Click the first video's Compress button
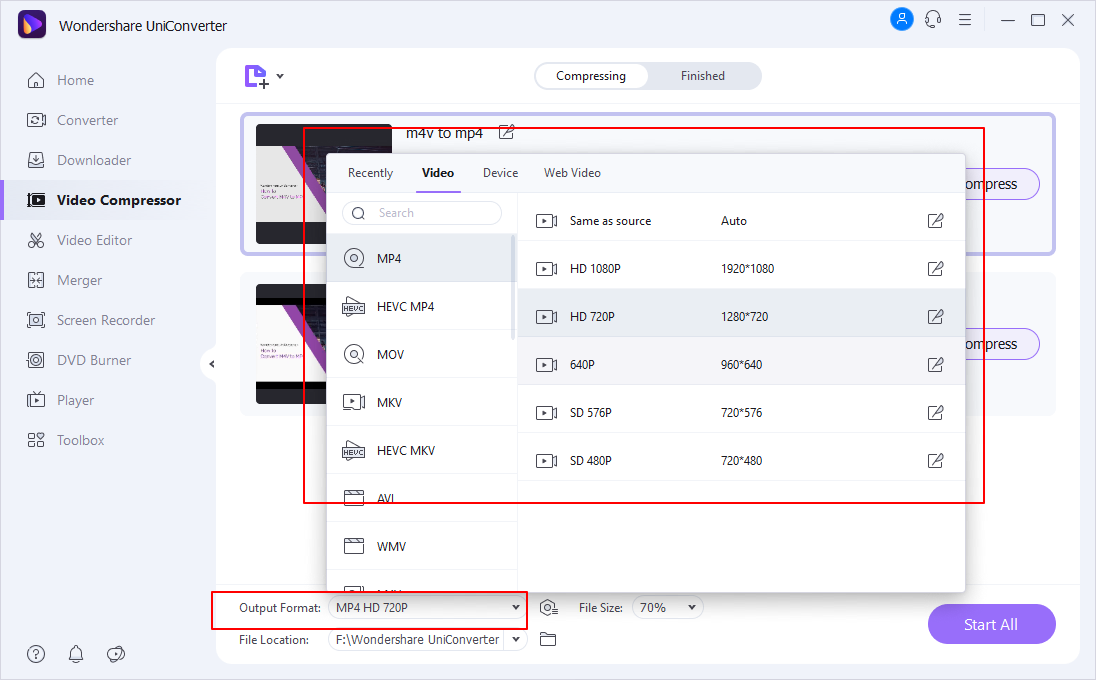This screenshot has height=680, width=1096. point(1002,185)
